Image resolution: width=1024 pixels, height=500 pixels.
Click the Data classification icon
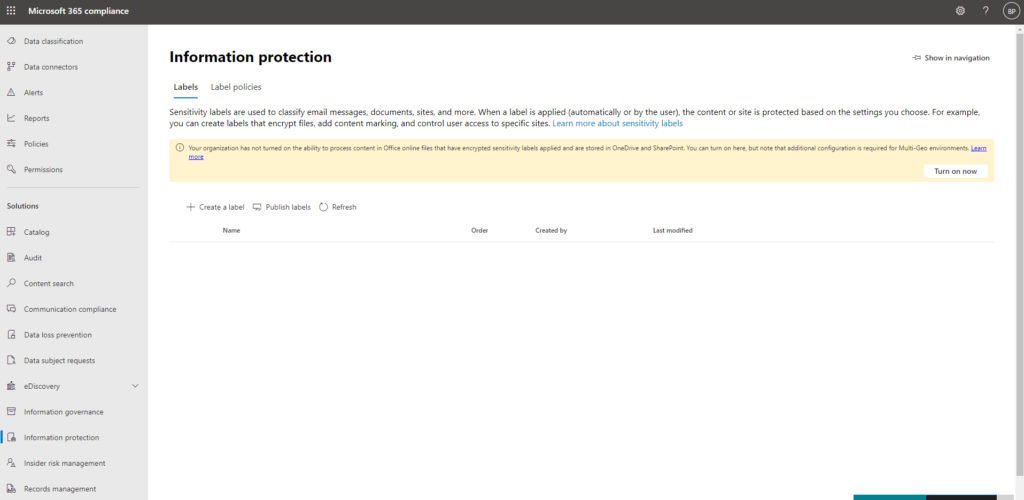pyautogui.click(x=10, y=41)
